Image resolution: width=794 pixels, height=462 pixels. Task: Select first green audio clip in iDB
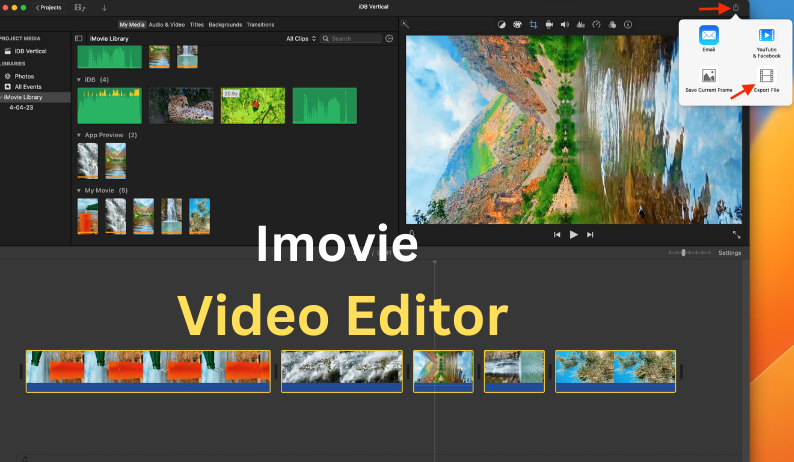[x=109, y=105]
